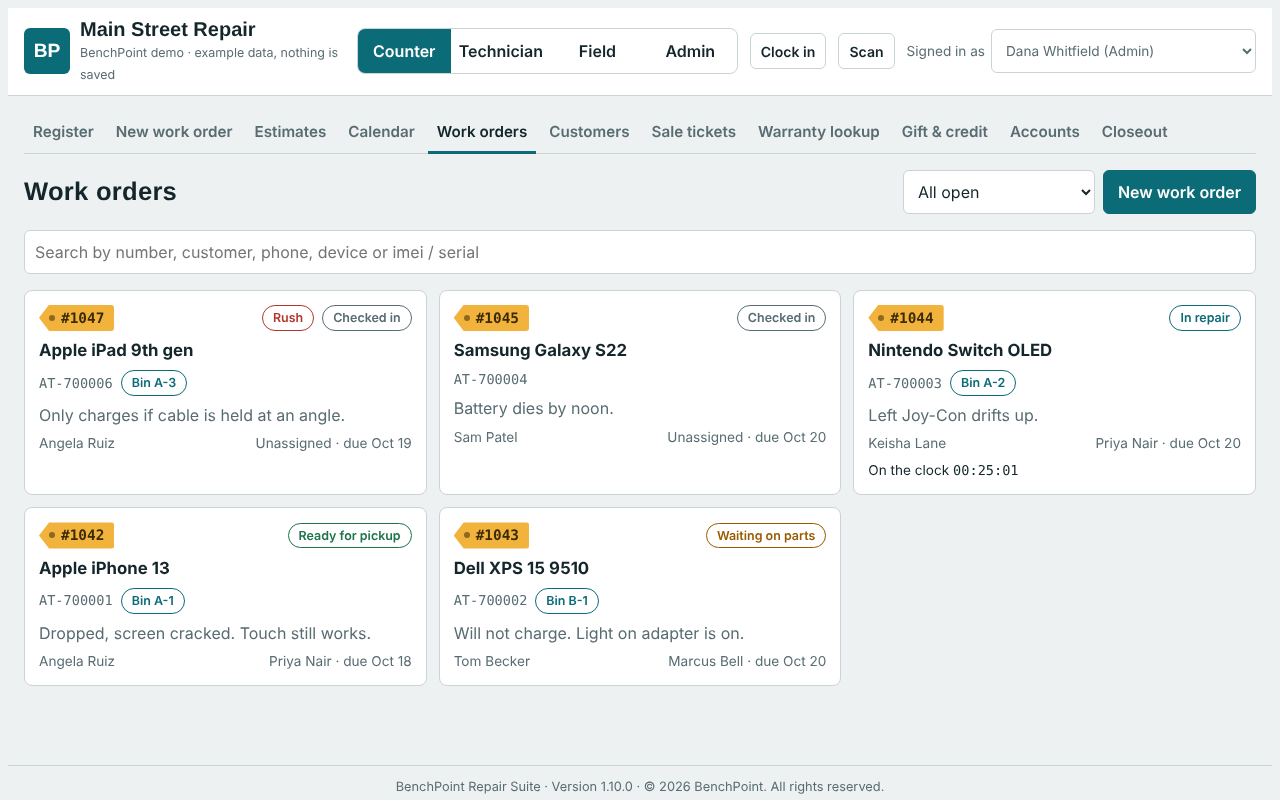Screen dimensions: 1280x800
Task: Click the Bin A-3 label
Action: (154, 383)
